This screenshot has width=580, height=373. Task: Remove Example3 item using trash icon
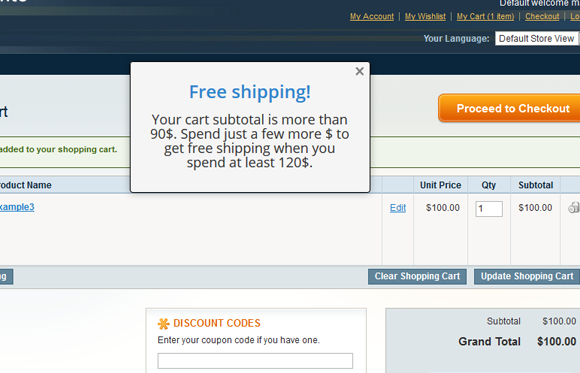click(574, 208)
